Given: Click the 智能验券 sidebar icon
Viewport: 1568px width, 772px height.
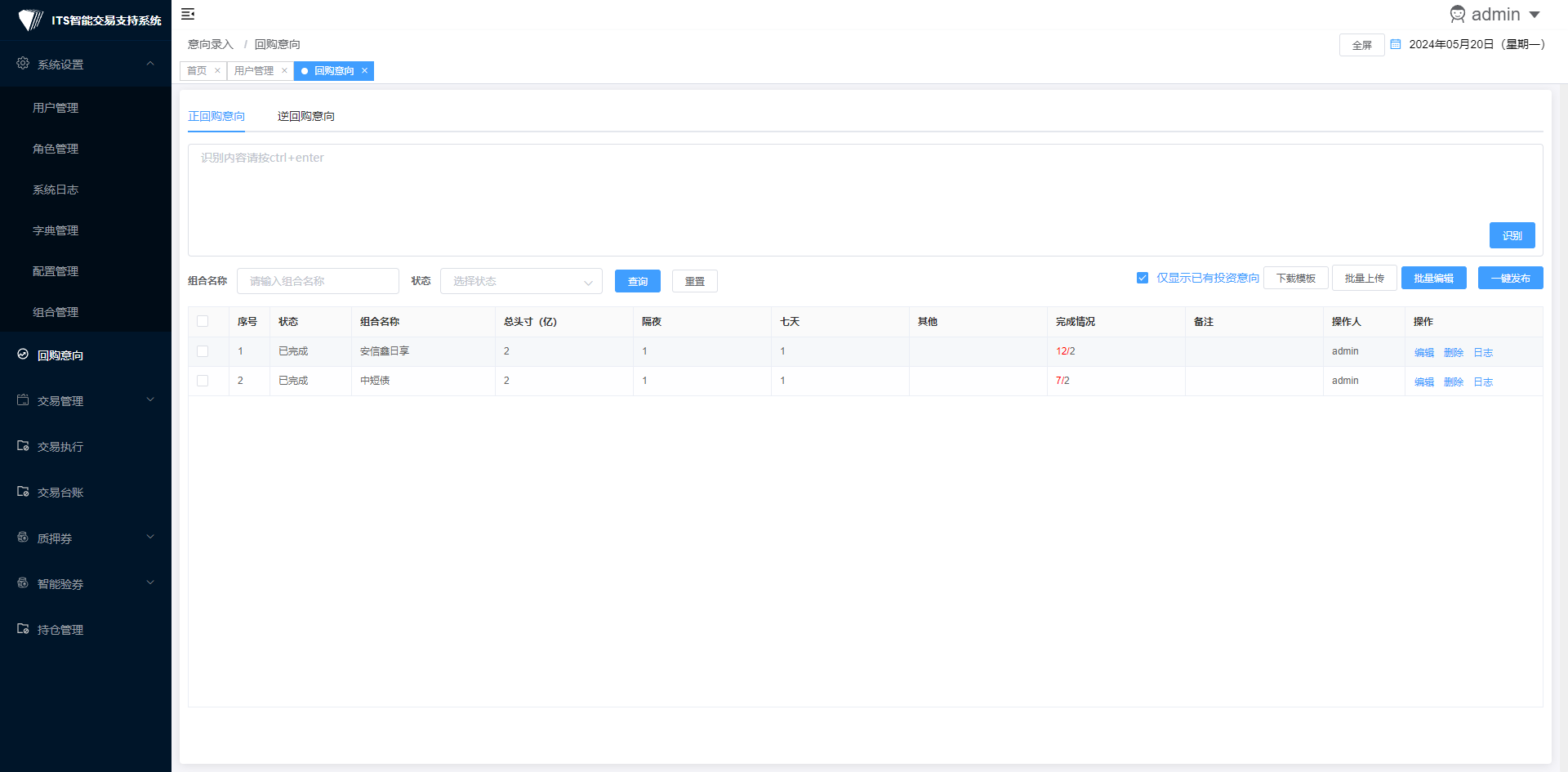Looking at the screenshot, I should click(23, 583).
